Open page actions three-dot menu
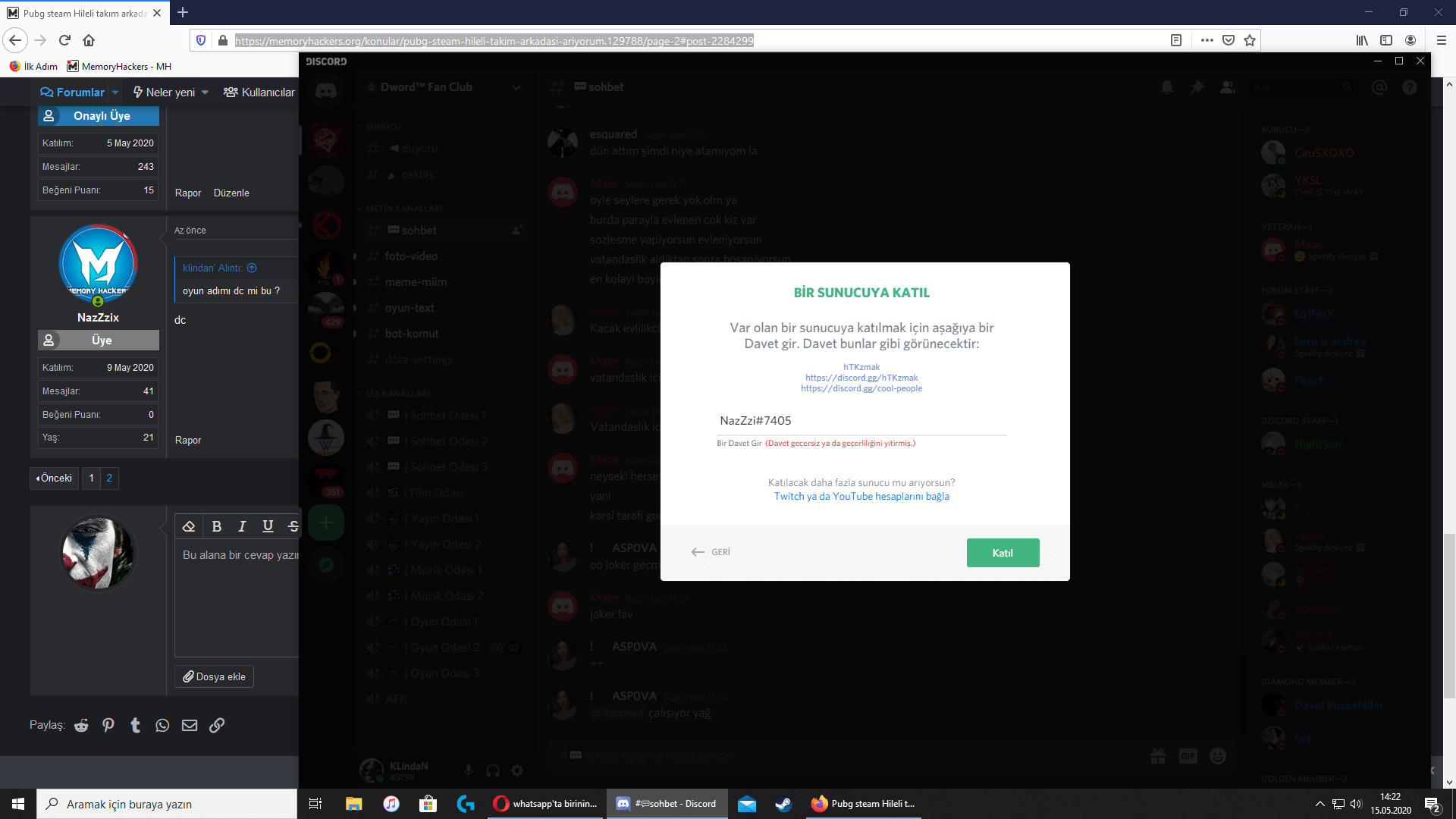The image size is (1456, 819). (x=1207, y=40)
